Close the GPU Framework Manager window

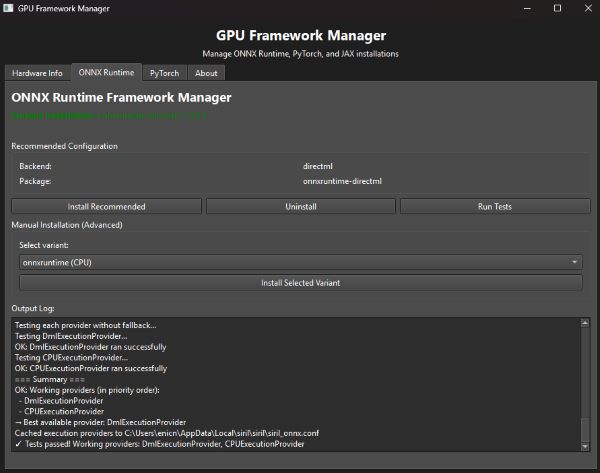585,8
